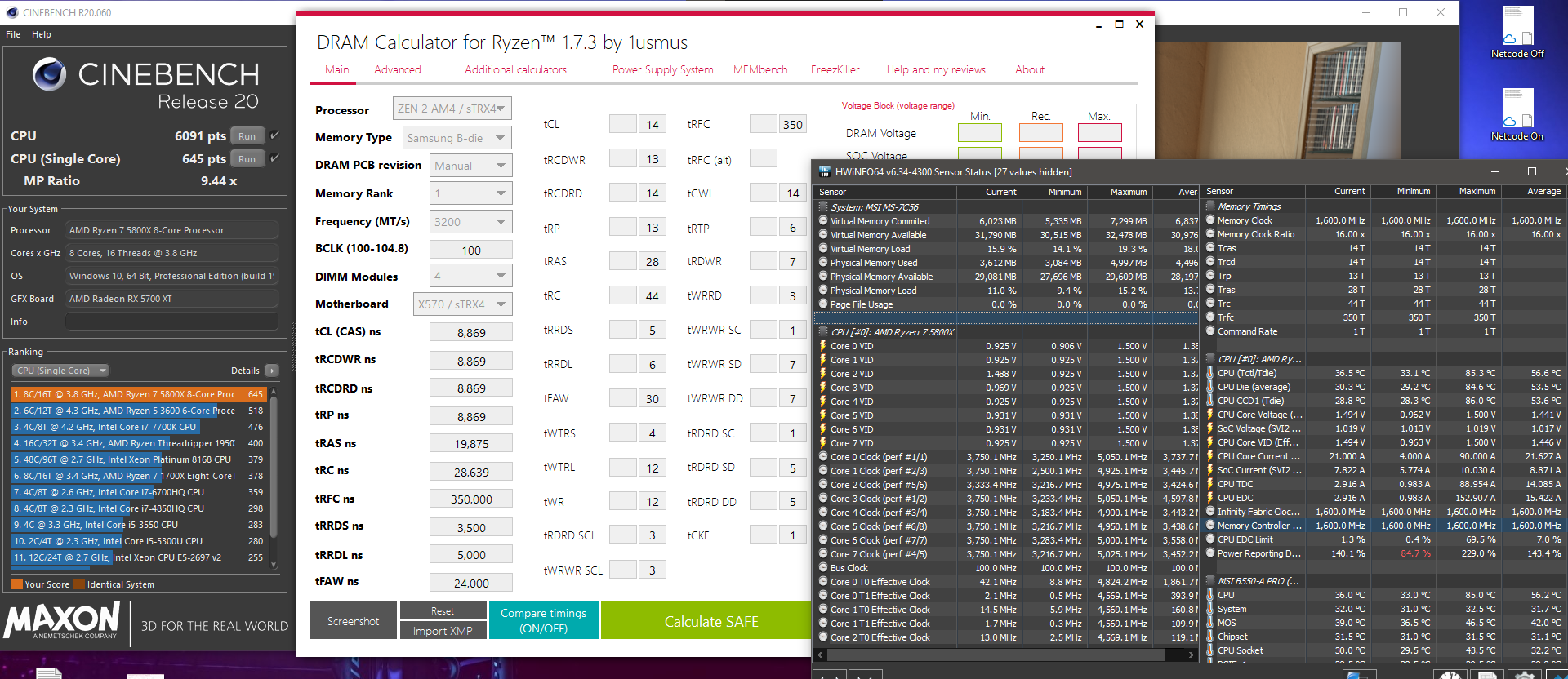
Task: Open the CPU (Single Core) ranking dropdown
Action: coord(61,371)
